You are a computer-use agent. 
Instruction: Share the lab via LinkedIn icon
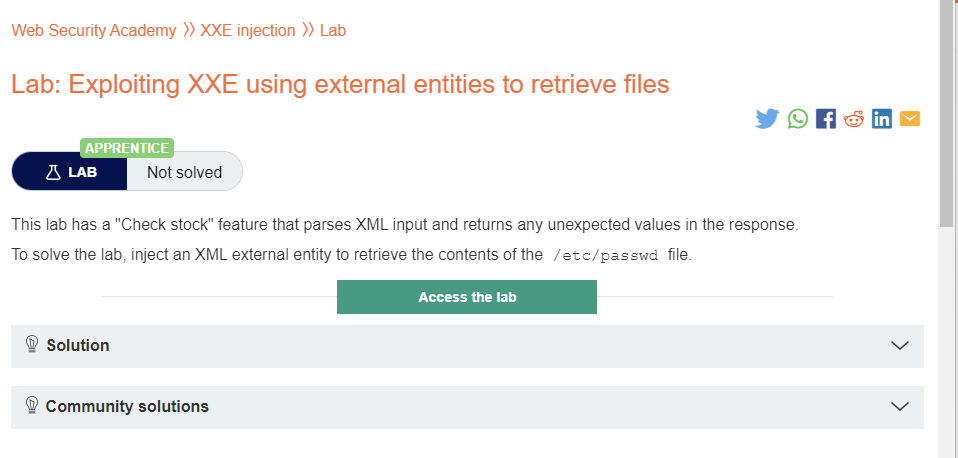coord(882,118)
